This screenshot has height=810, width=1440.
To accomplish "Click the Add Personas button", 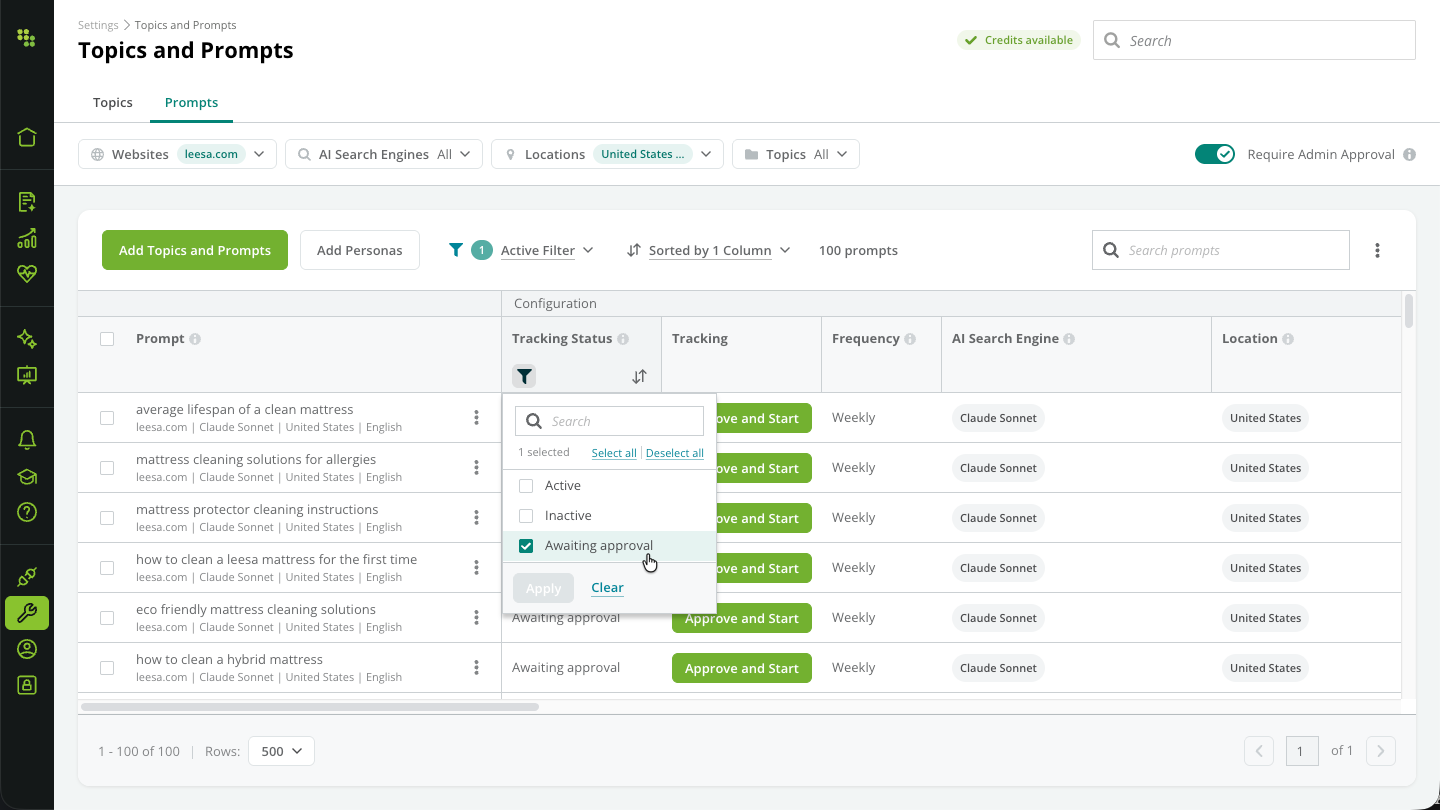I will tap(360, 250).
